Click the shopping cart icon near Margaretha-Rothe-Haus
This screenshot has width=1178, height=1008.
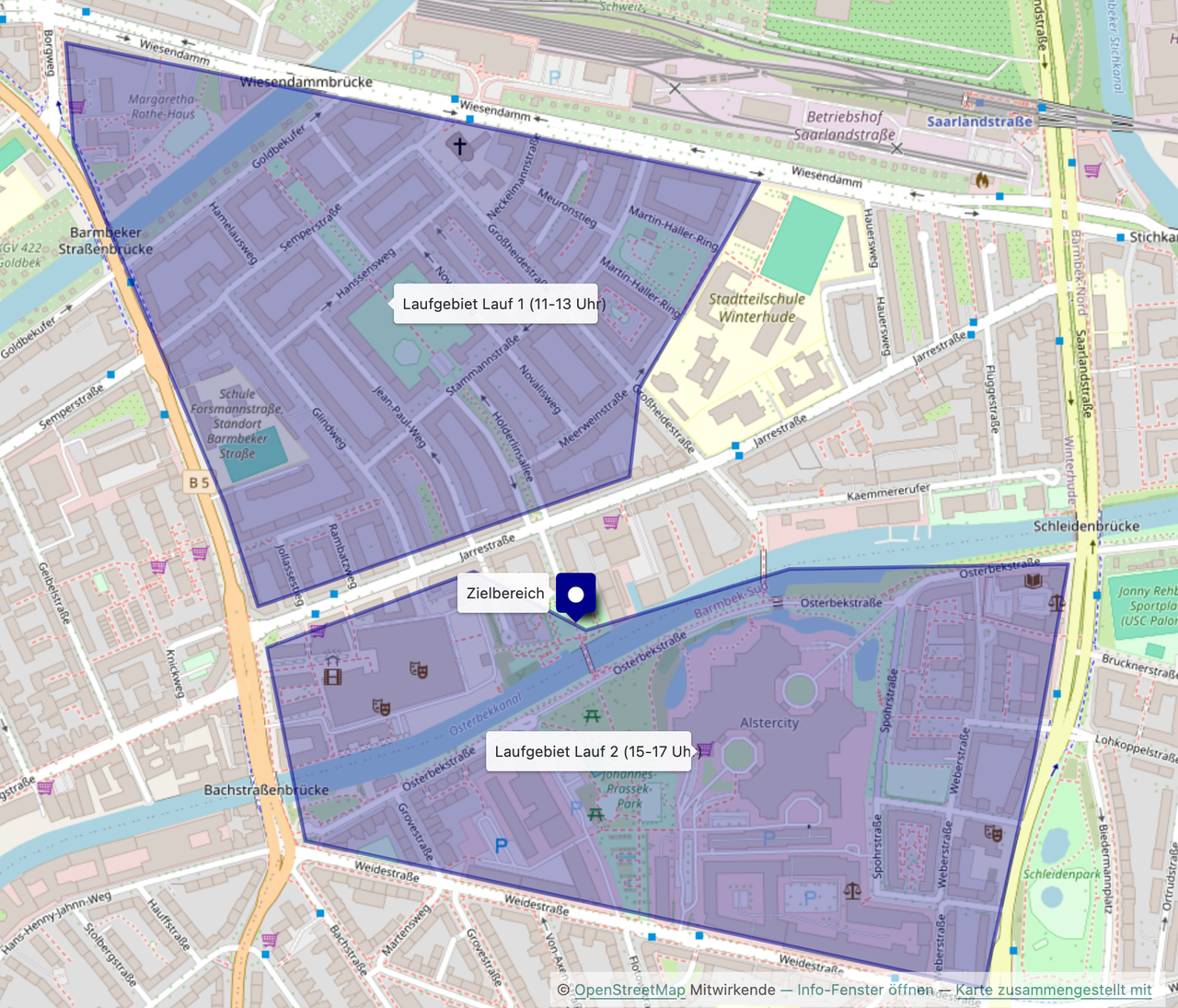(76, 107)
